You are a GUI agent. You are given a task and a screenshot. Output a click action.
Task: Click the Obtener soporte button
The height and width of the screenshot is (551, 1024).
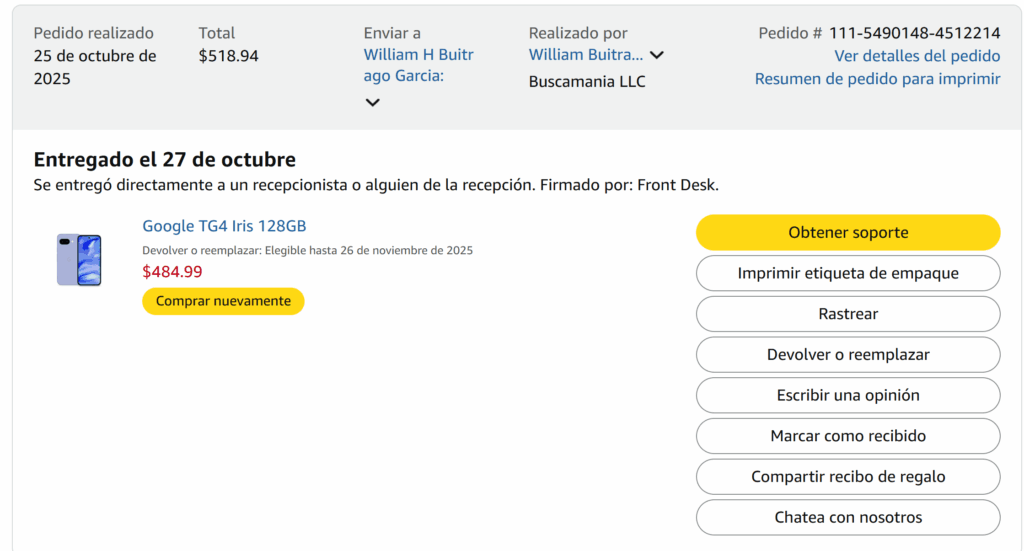click(848, 232)
